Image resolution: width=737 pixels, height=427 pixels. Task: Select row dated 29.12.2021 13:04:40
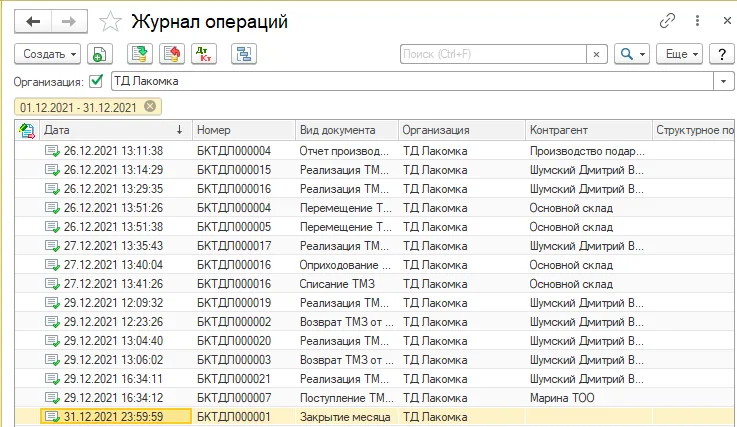pyautogui.click(x=374, y=341)
